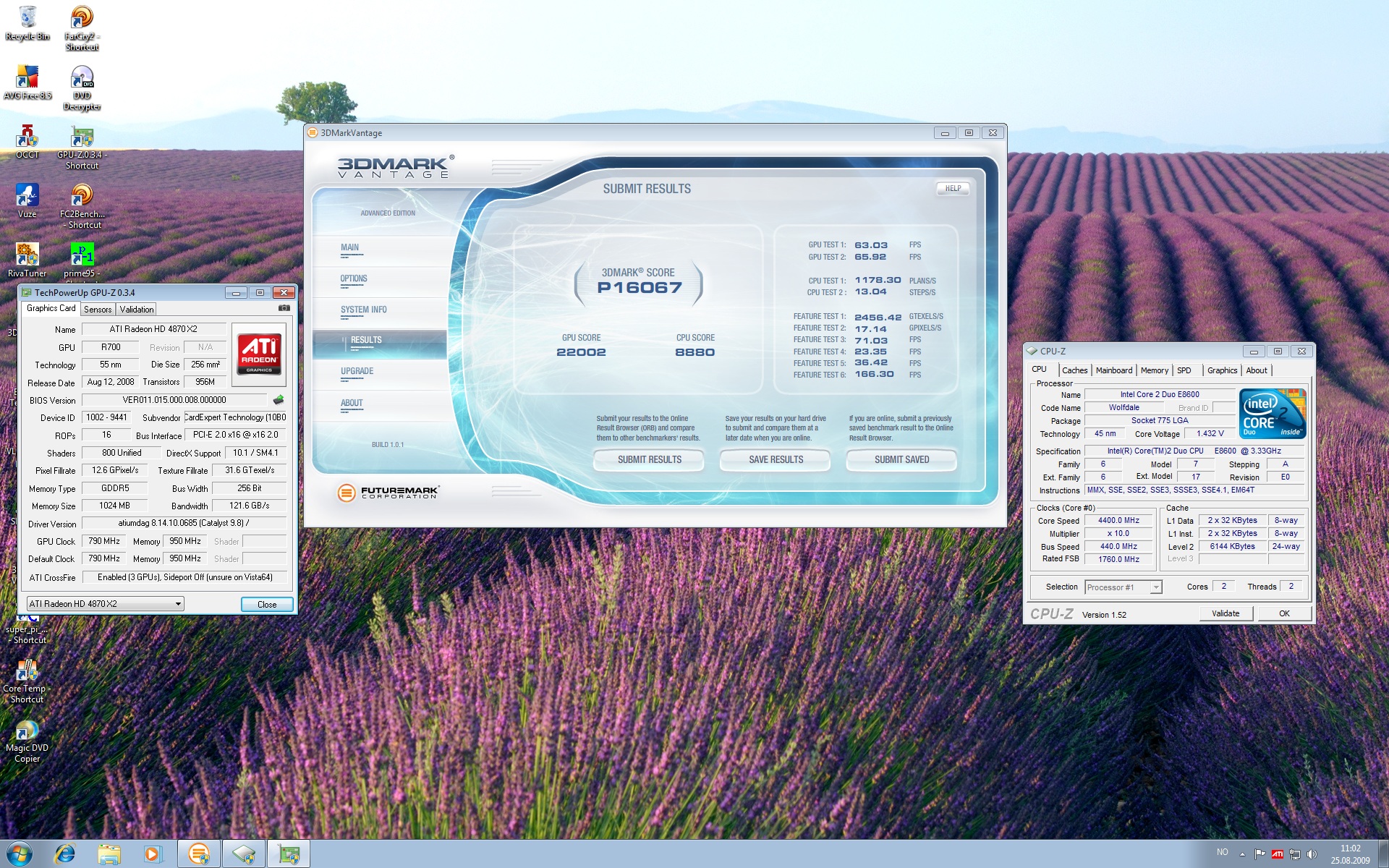This screenshot has width=1389, height=868.
Task: Click the volume speaker icon in system tray
Action: coord(1312,854)
